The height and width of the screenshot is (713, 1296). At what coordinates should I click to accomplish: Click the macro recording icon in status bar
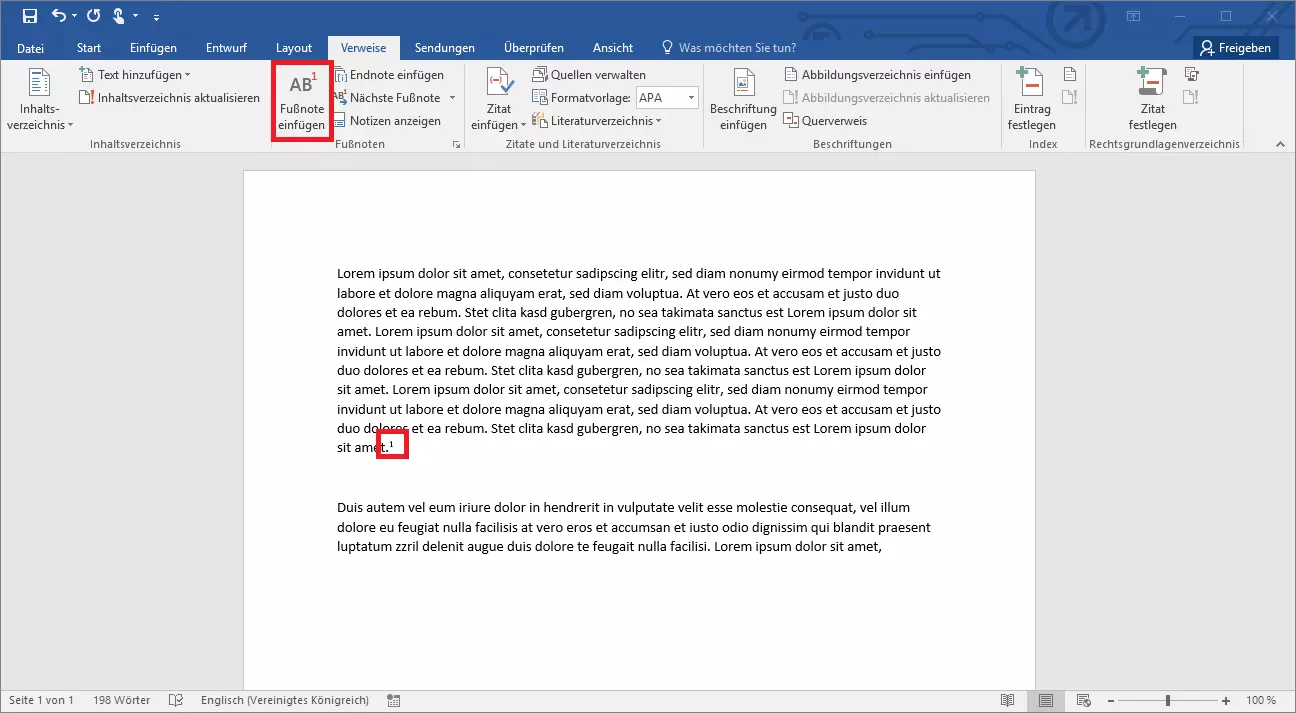[394, 700]
